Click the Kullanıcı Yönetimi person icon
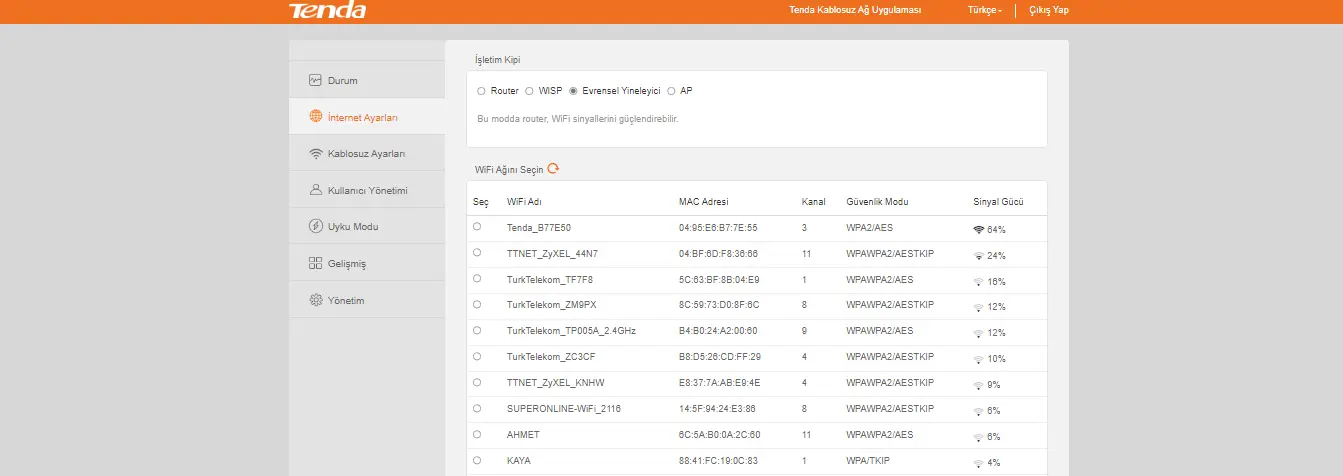 point(316,189)
